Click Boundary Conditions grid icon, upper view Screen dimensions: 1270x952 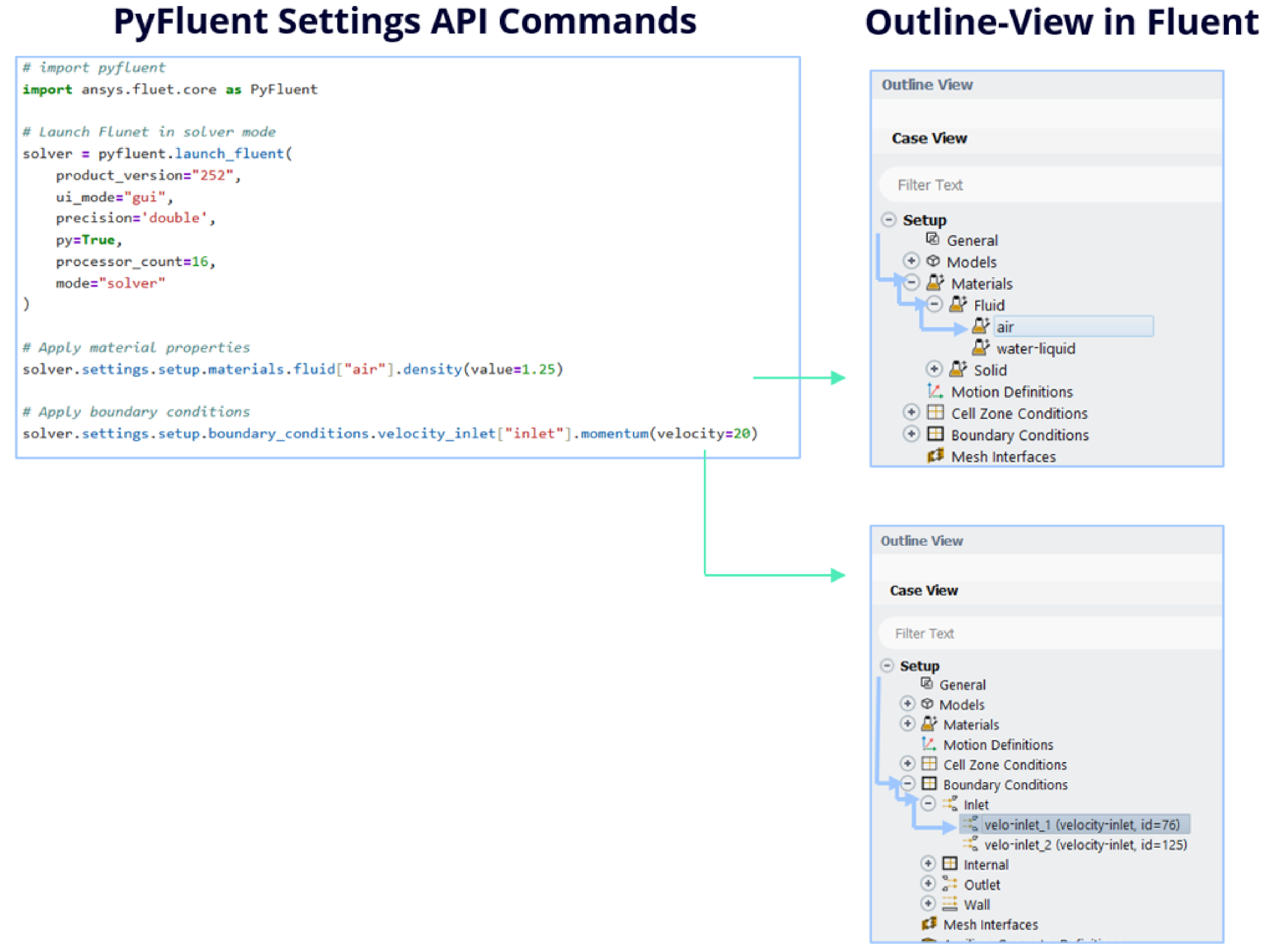click(935, 434)
